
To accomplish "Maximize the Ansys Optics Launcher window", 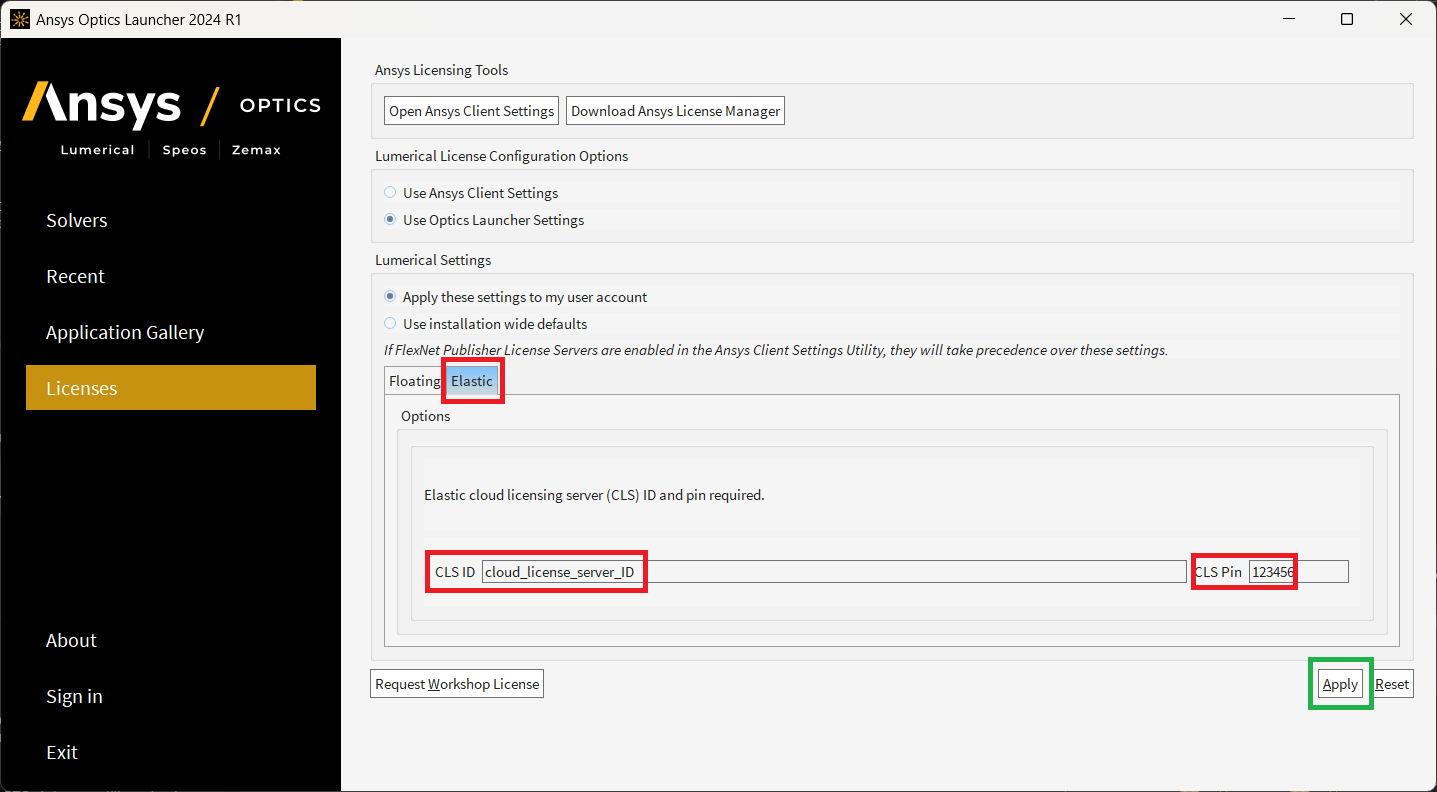I will (x=1347, y=19).
